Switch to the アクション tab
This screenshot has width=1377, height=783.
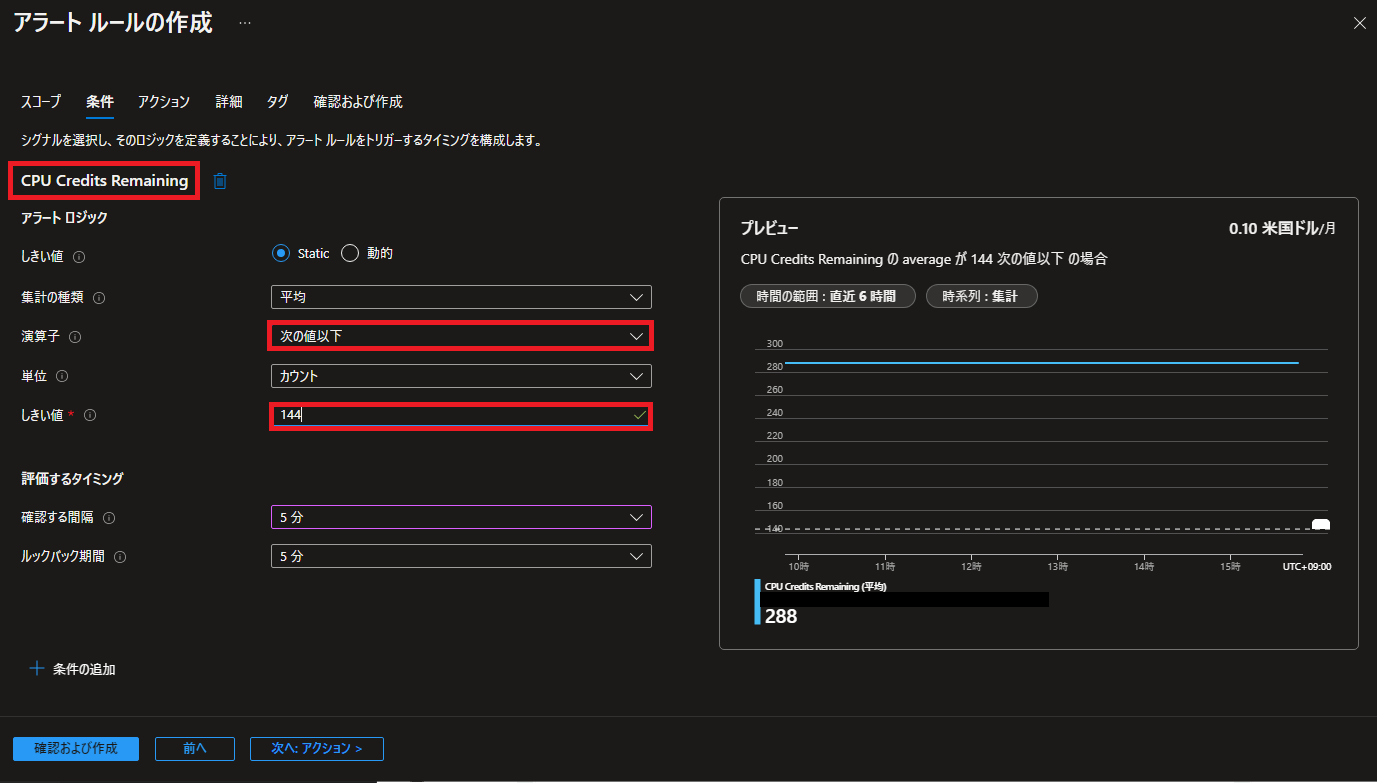point(164,102)
